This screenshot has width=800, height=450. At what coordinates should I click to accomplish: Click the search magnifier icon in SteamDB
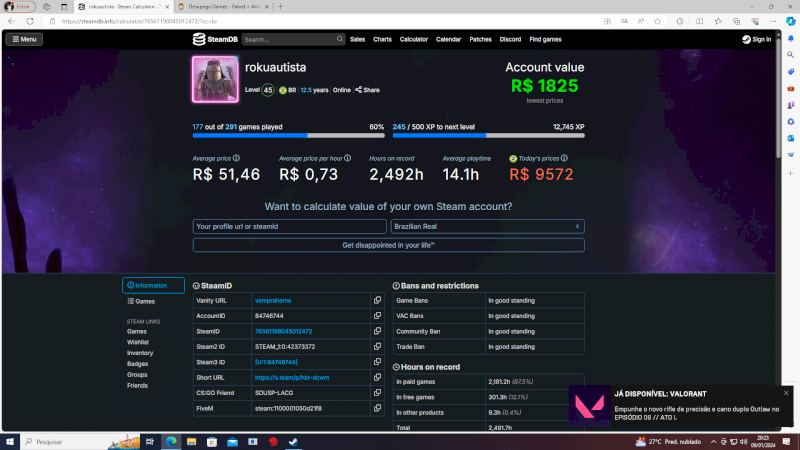pyautogui.click(x=339, y=39)
